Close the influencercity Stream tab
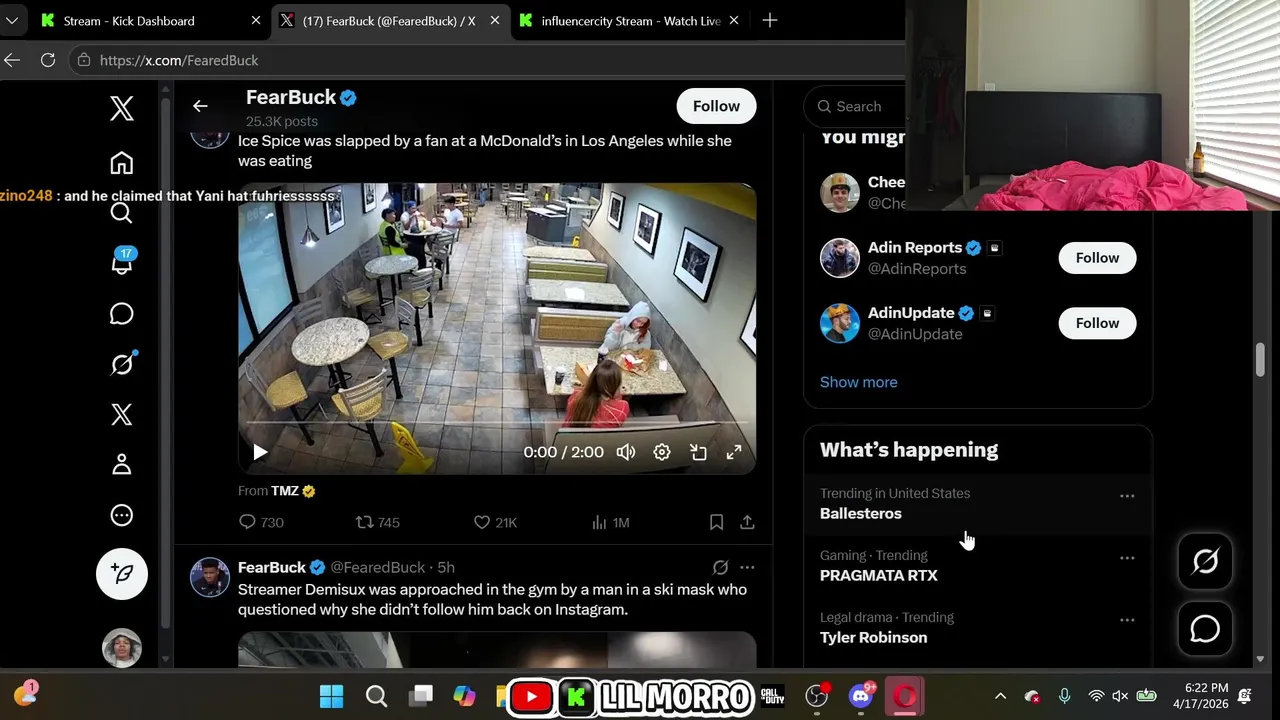Screen dimensions: 1280x720 click(x=734, y=20)
